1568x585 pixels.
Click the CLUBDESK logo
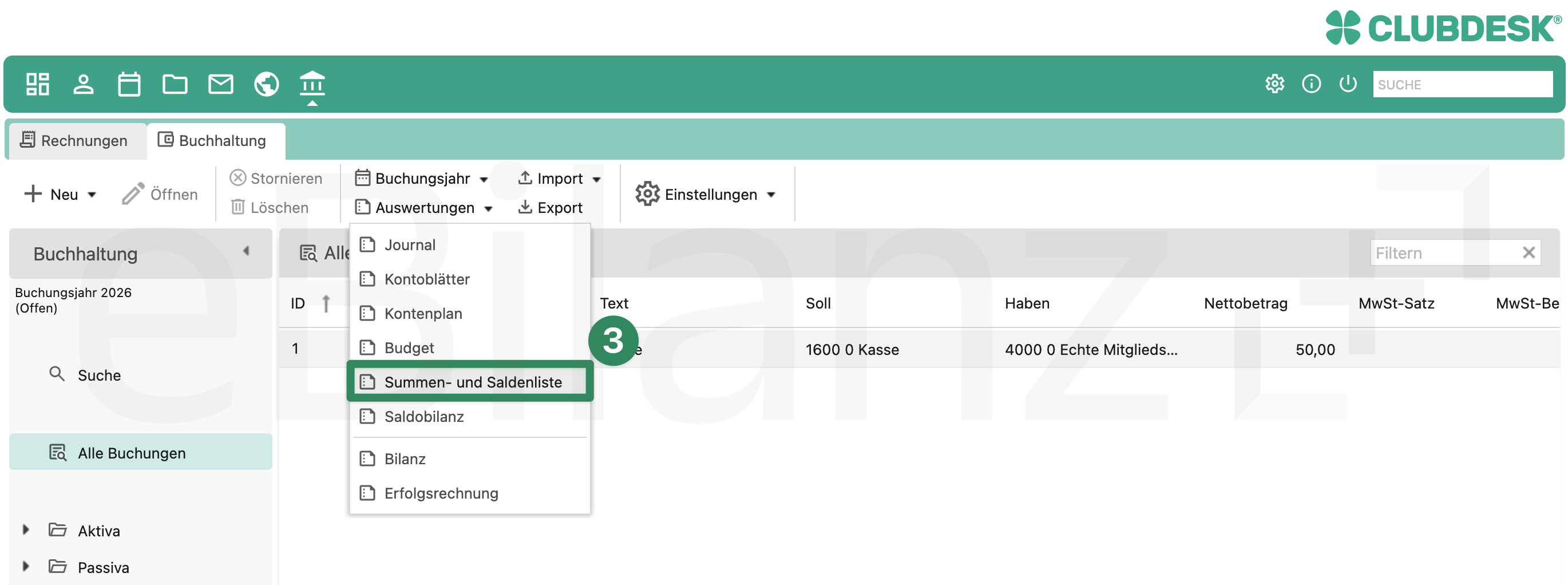[x=1443, y=27]
